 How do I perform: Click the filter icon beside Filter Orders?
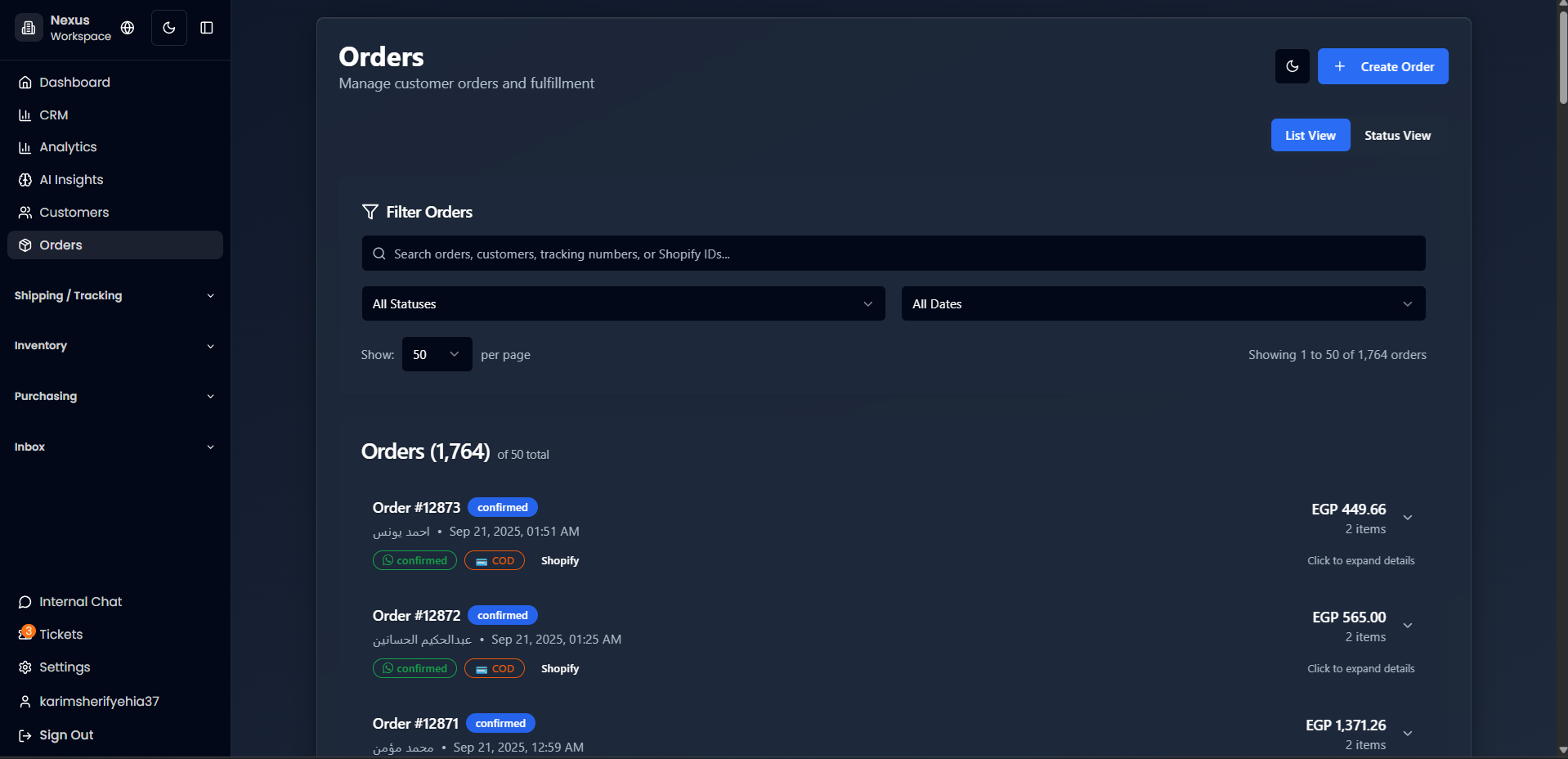pyautogui.click(x=370, y=212)
